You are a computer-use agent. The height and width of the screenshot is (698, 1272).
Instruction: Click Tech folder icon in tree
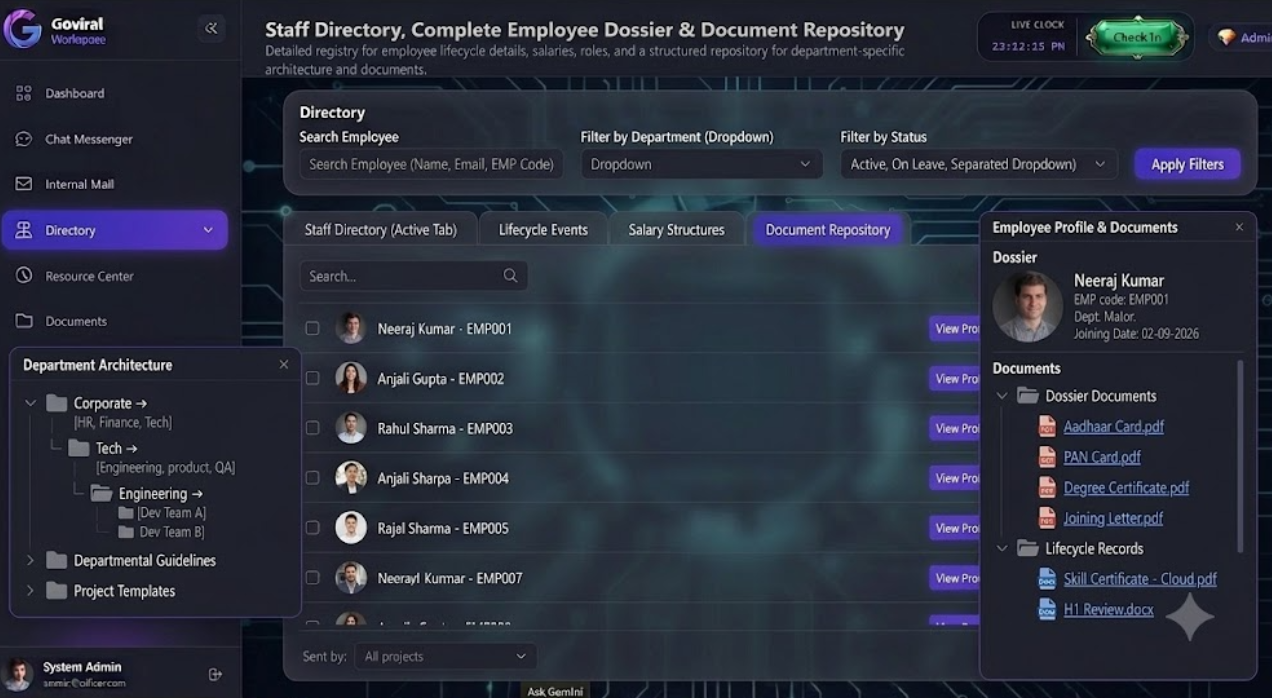79,448
